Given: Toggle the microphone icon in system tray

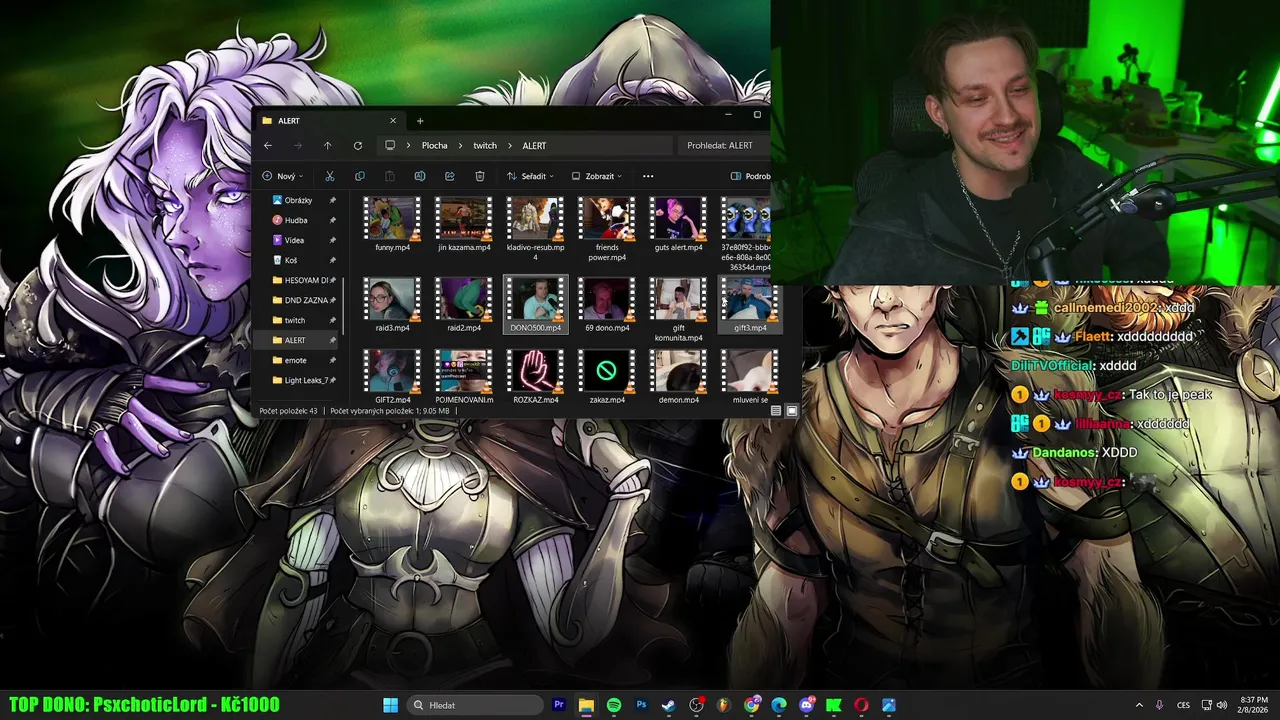Looking at the screenshot, I should click(1159, 705).
